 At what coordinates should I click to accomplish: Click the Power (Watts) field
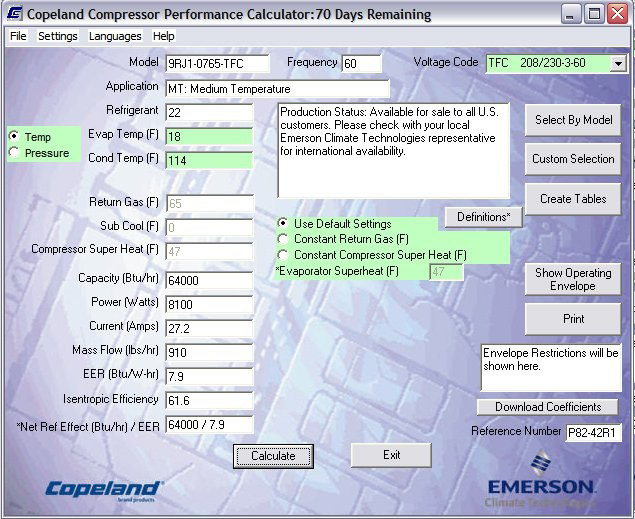coord(209,304)
